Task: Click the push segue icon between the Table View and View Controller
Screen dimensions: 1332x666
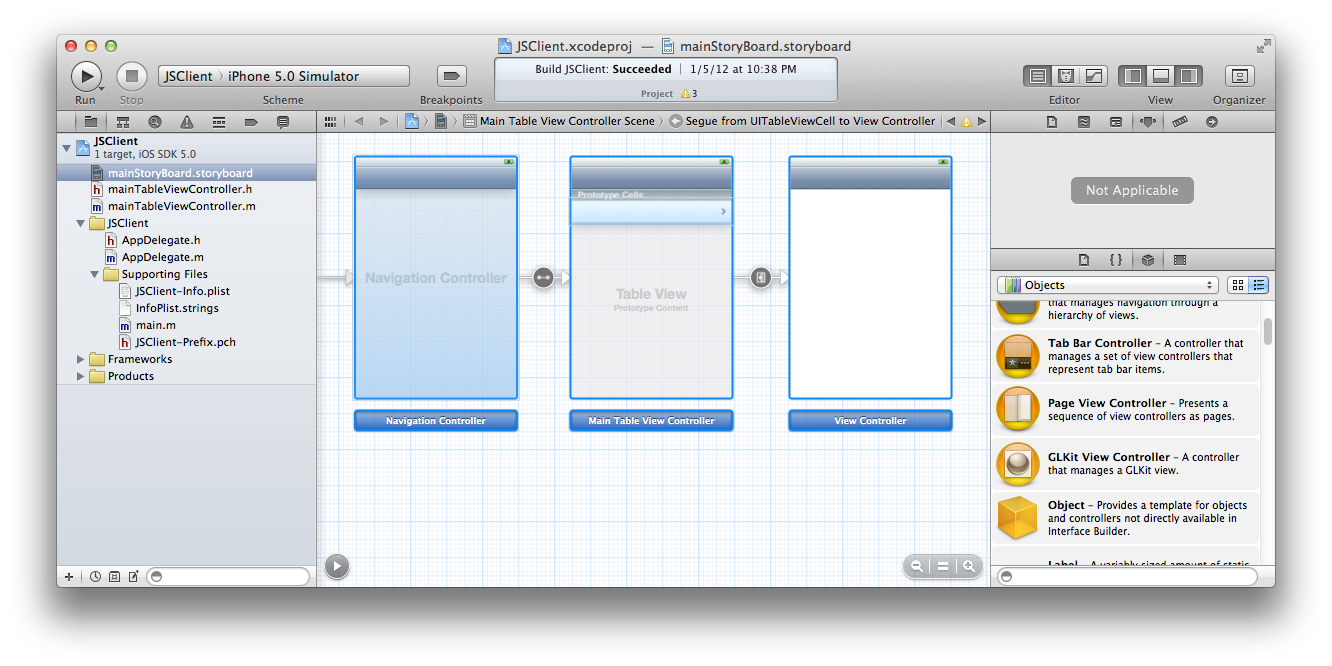Action: (761, 278)
